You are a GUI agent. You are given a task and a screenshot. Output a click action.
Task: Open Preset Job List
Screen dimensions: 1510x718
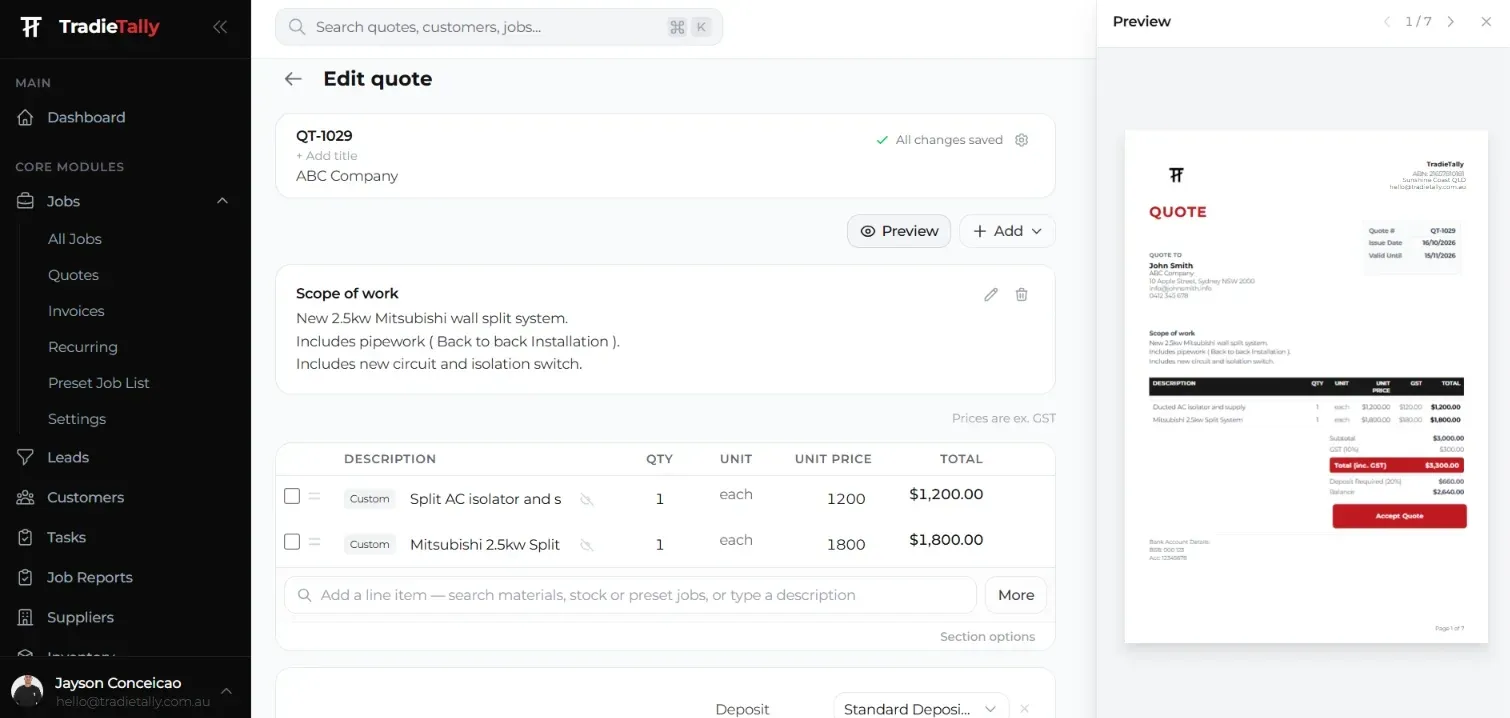pyautogui.click(x=99, y=383)
